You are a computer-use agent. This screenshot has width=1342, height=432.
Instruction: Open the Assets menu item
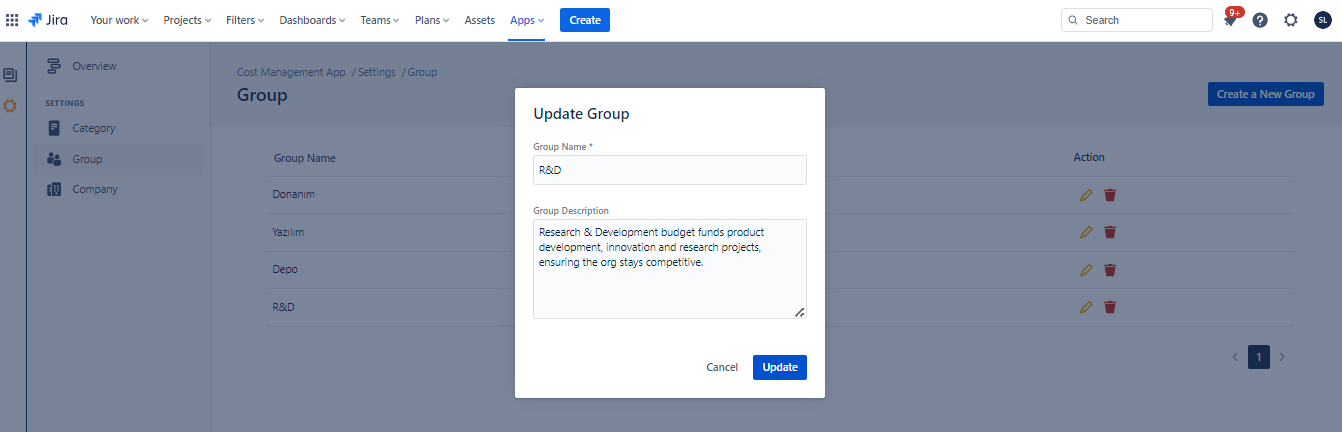(480, 20)
